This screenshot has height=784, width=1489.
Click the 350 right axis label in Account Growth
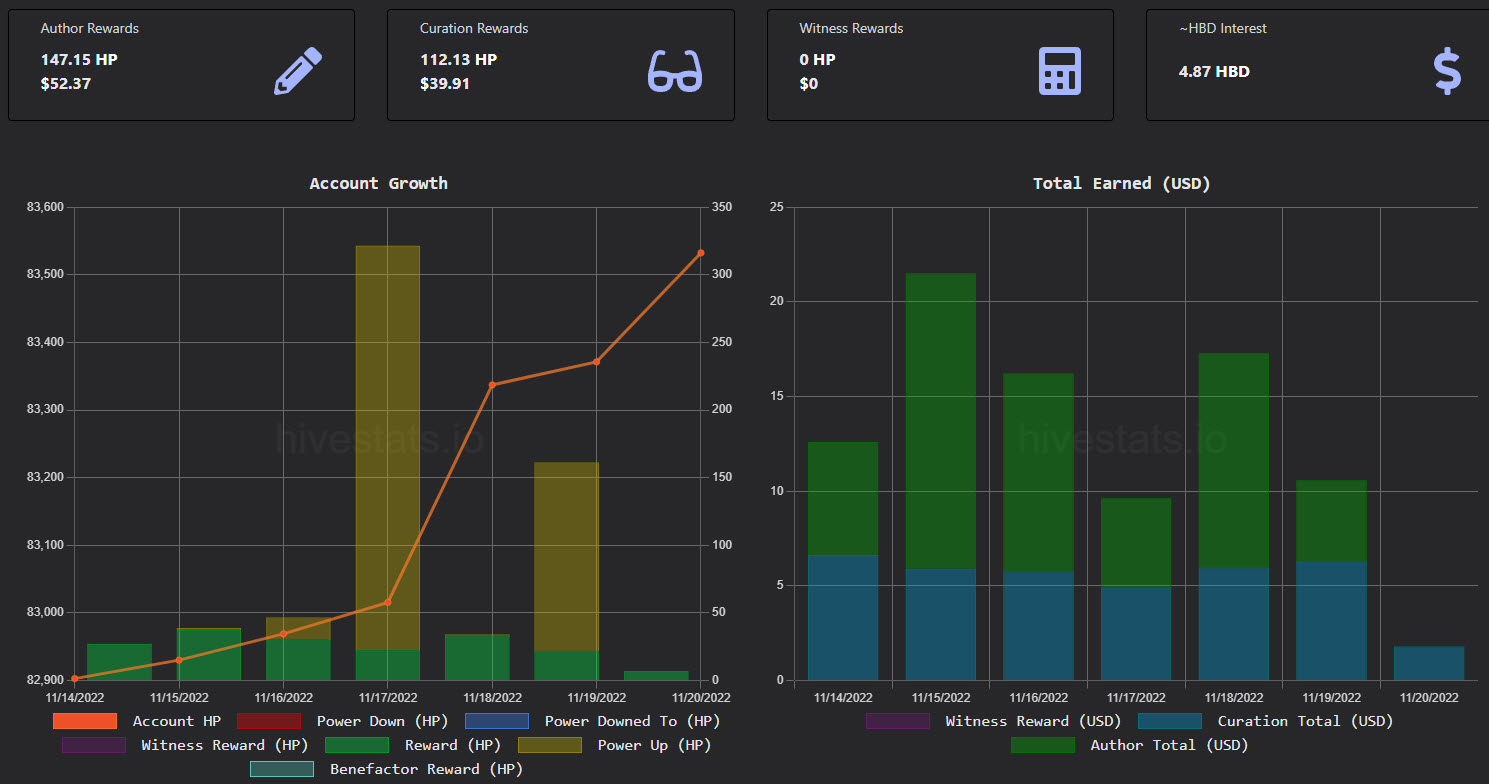coord(721,207)
